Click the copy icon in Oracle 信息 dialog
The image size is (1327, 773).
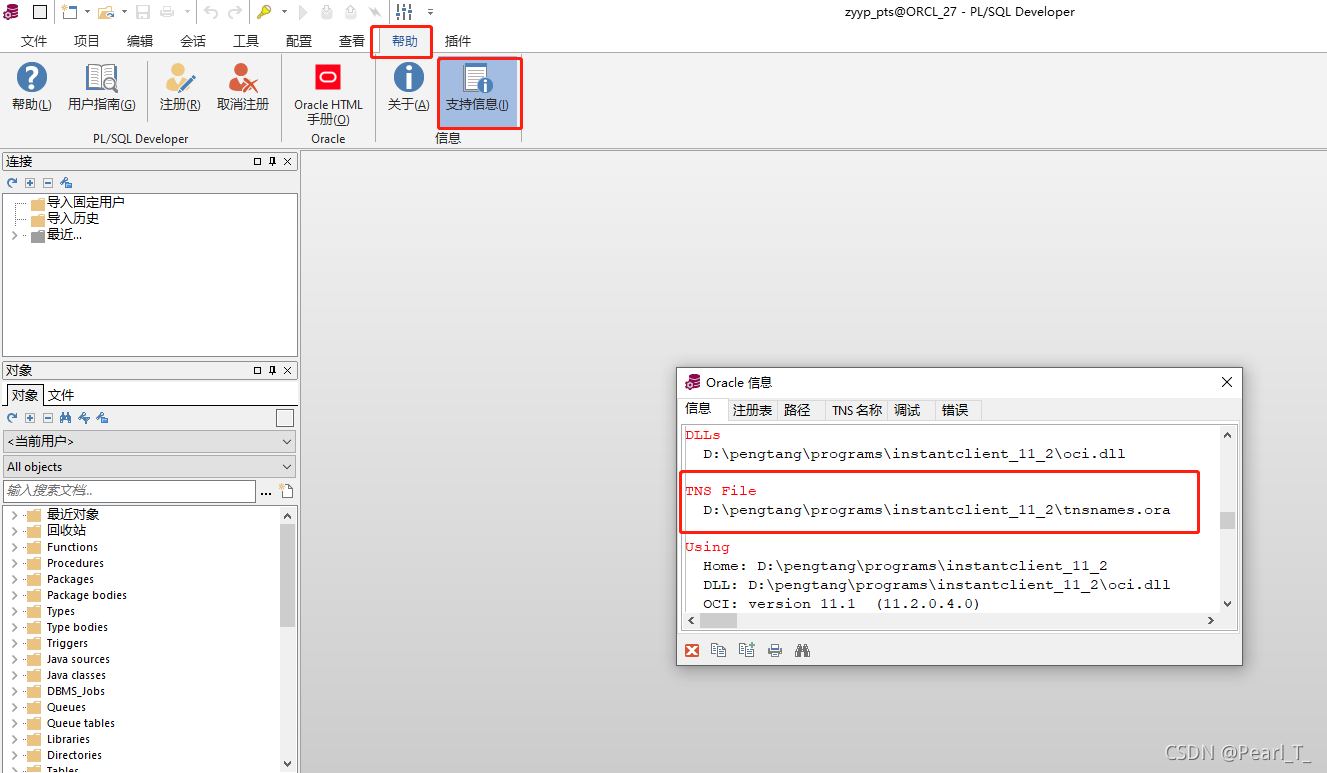pyautogui.click(x=718, y=650)
